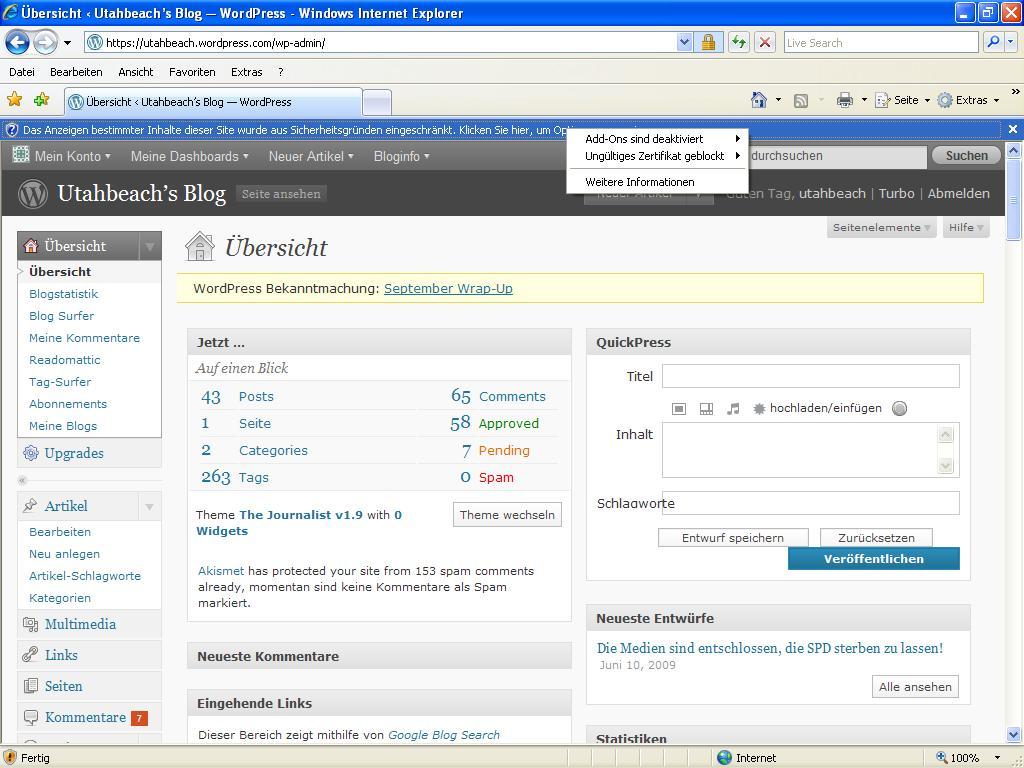The height and width of the screenshot is (768, 1024).
Task: Click the Links chain icon in sidebar
Action: coord(30,654)
